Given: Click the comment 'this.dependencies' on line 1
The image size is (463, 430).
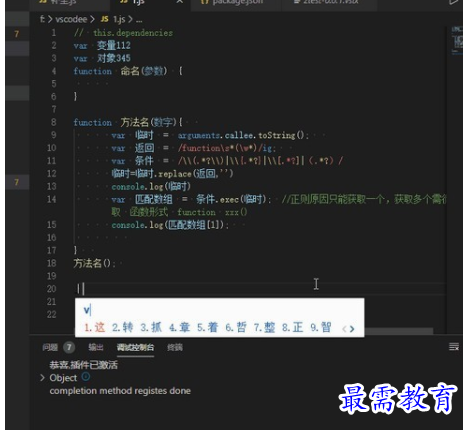Looking at the screenshot, I should [x=133, y=33].
